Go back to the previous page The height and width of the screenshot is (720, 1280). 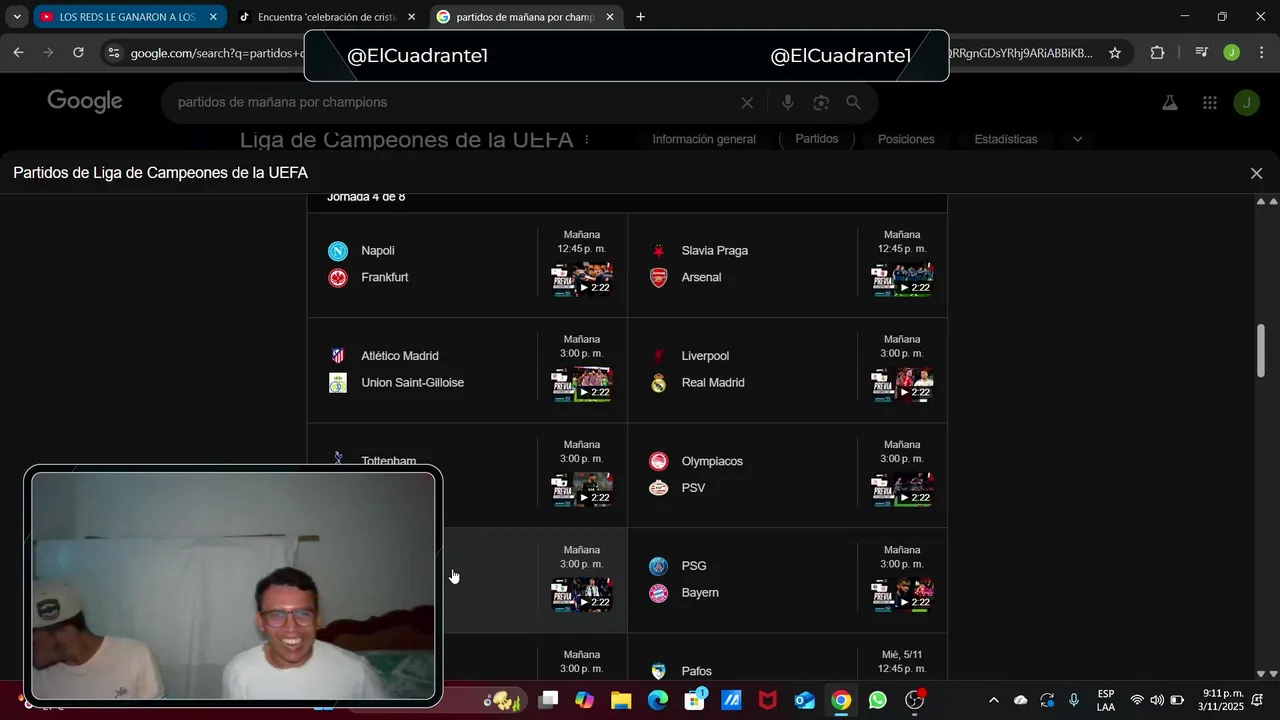18,53
